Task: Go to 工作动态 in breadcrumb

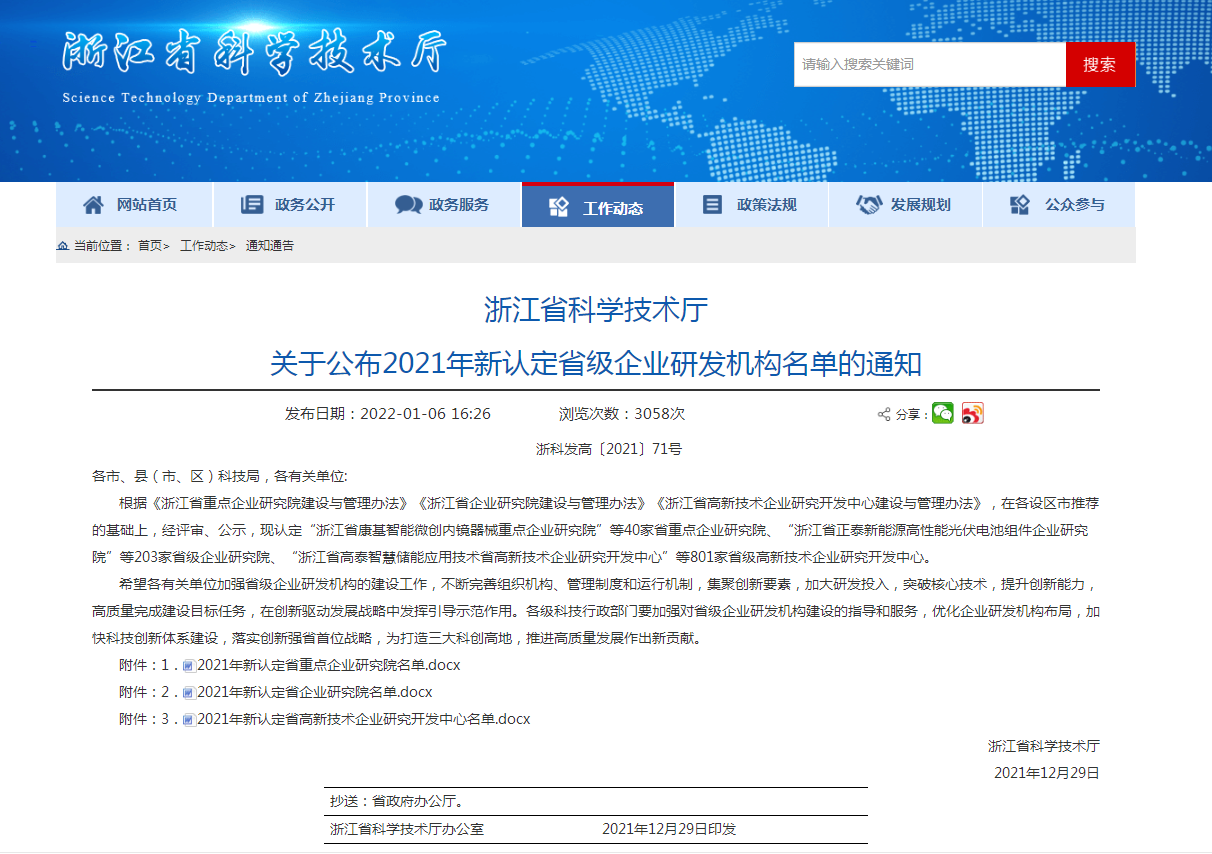Action: point(204,246)
